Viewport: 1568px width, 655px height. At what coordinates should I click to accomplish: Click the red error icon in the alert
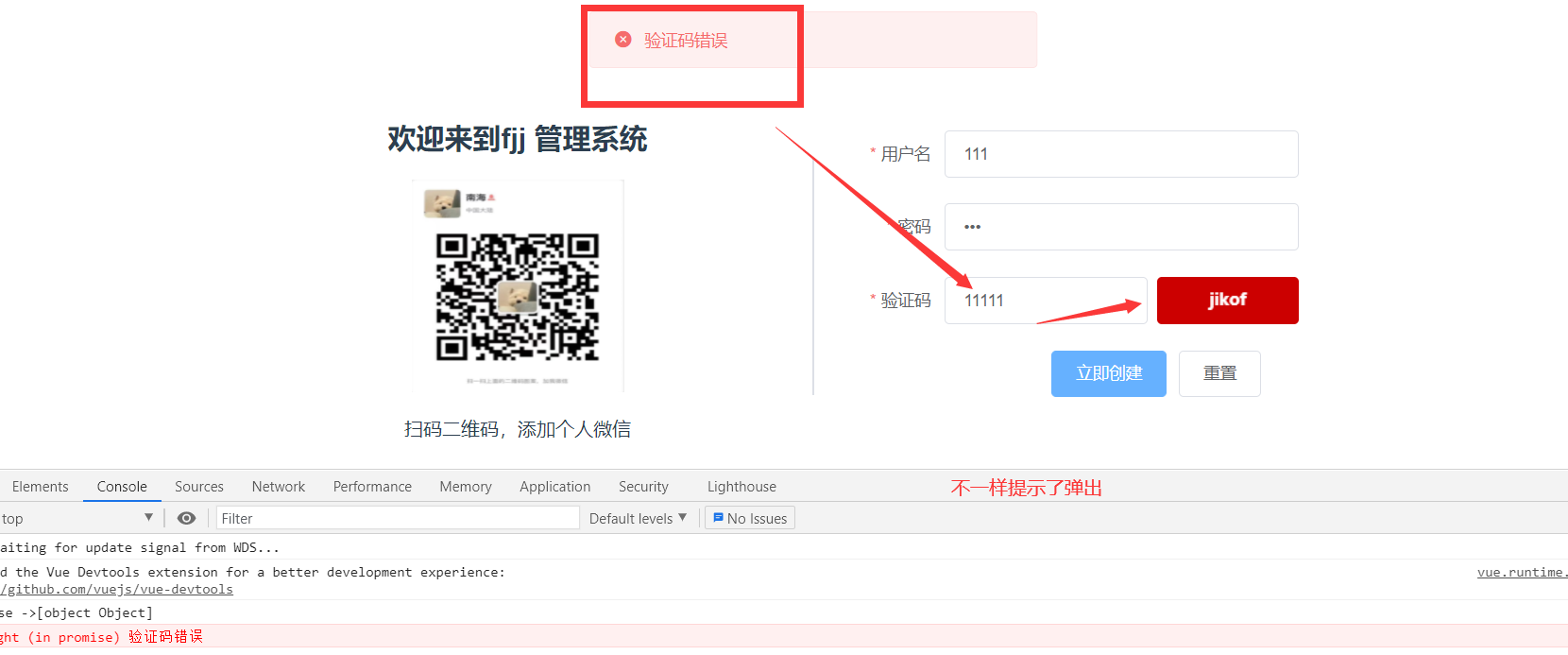pos(622,40)
